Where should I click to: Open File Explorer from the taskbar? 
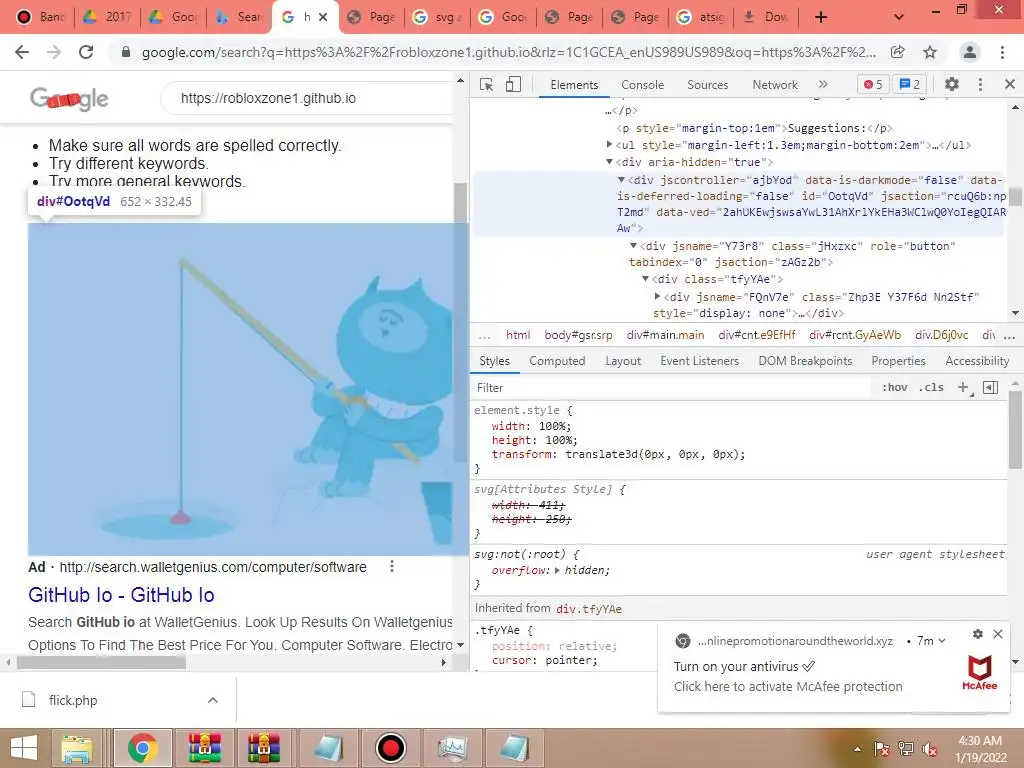[77, 748]
